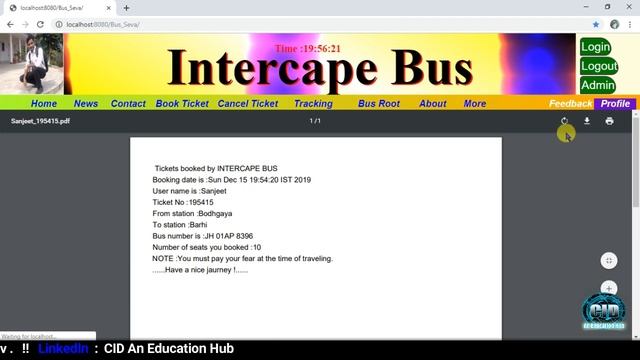This screenshot has height=360, width=640.
Task: Open the Chrome three-dot menu
Action: 630,24
